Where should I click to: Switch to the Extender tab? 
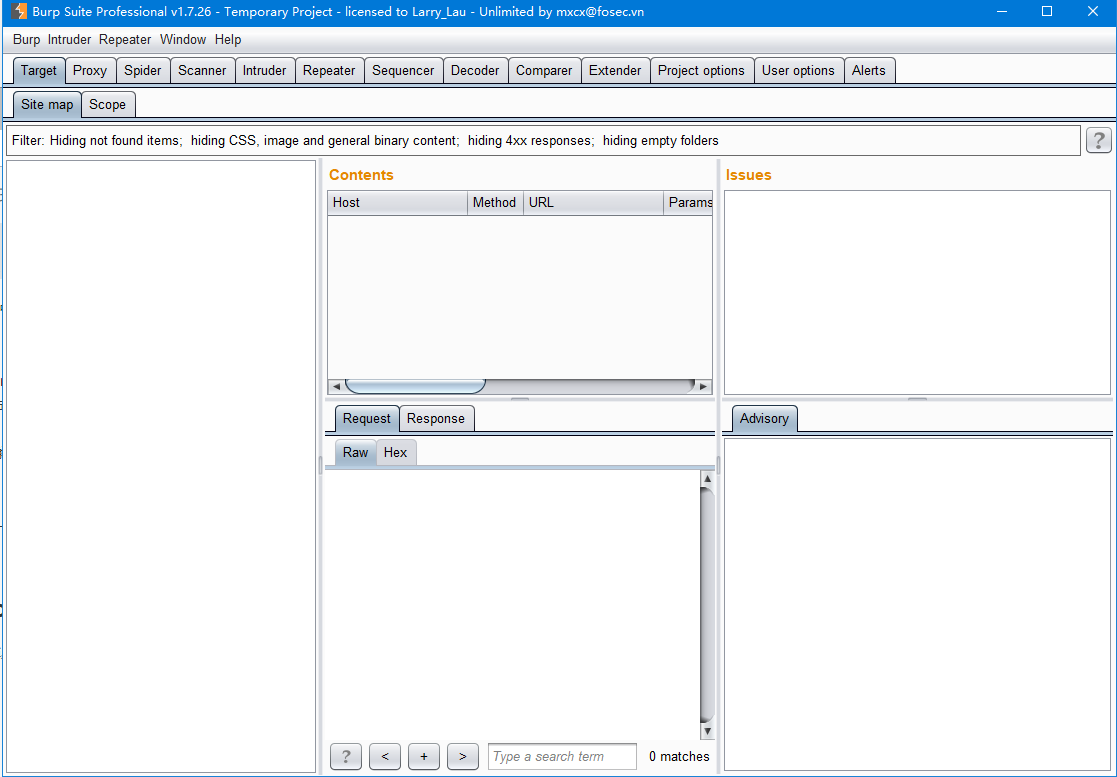click(x=615, y=71)
